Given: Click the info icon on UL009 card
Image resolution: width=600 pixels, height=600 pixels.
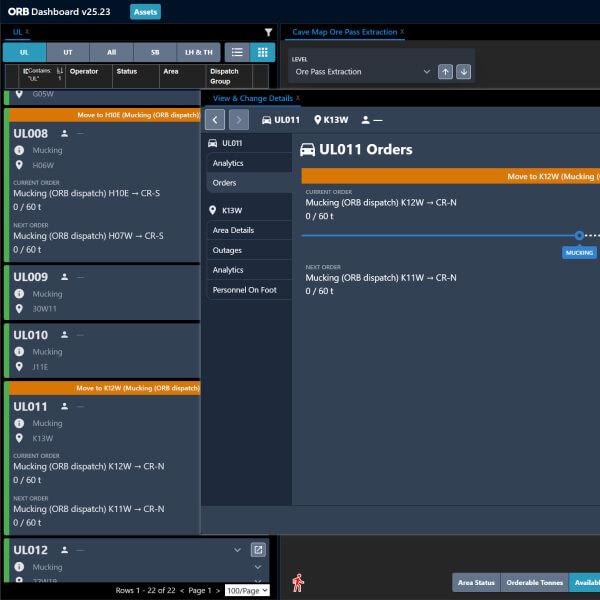Looking at the screenshot, I should pyautogui.click(x=19, y=294).
